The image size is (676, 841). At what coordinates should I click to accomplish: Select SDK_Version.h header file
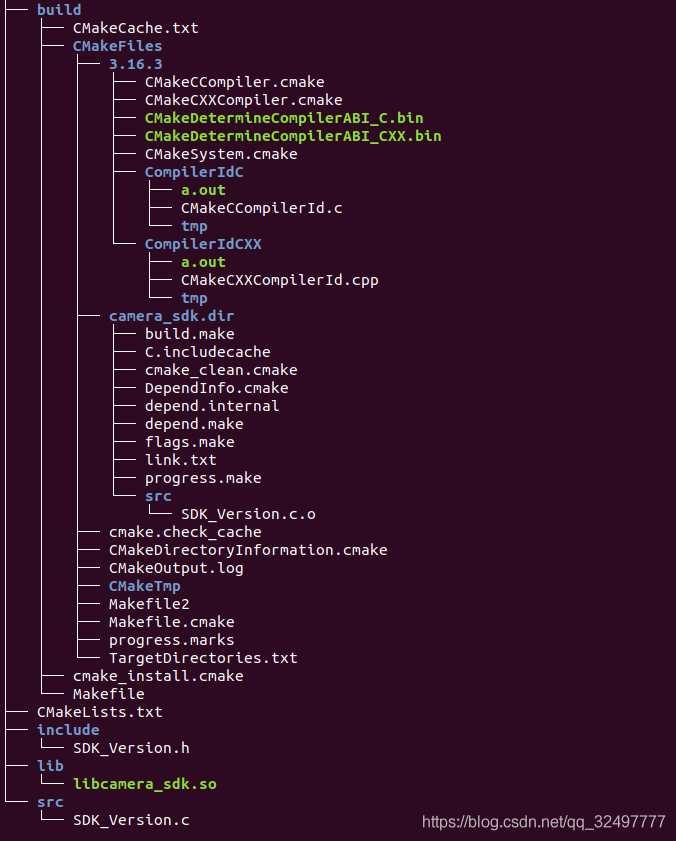pos(131,748)
